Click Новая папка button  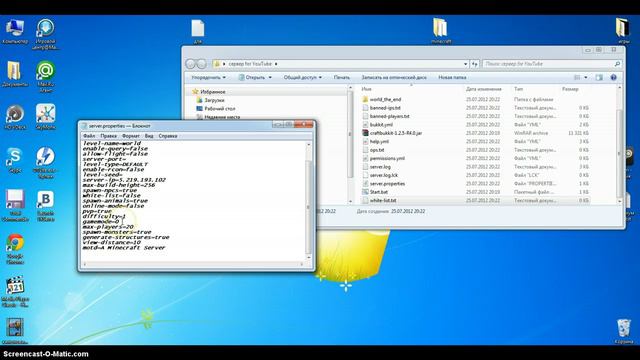click(x=452, y=77)
